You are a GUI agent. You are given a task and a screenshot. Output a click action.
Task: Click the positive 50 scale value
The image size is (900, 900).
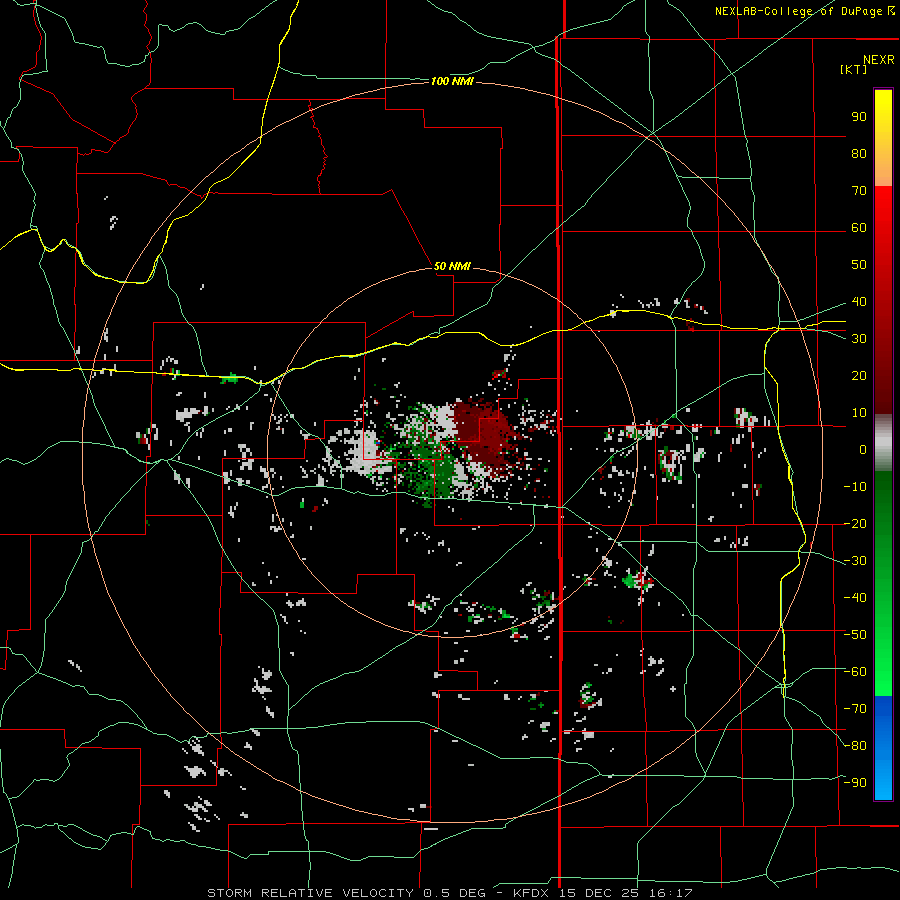coord(859,265)
